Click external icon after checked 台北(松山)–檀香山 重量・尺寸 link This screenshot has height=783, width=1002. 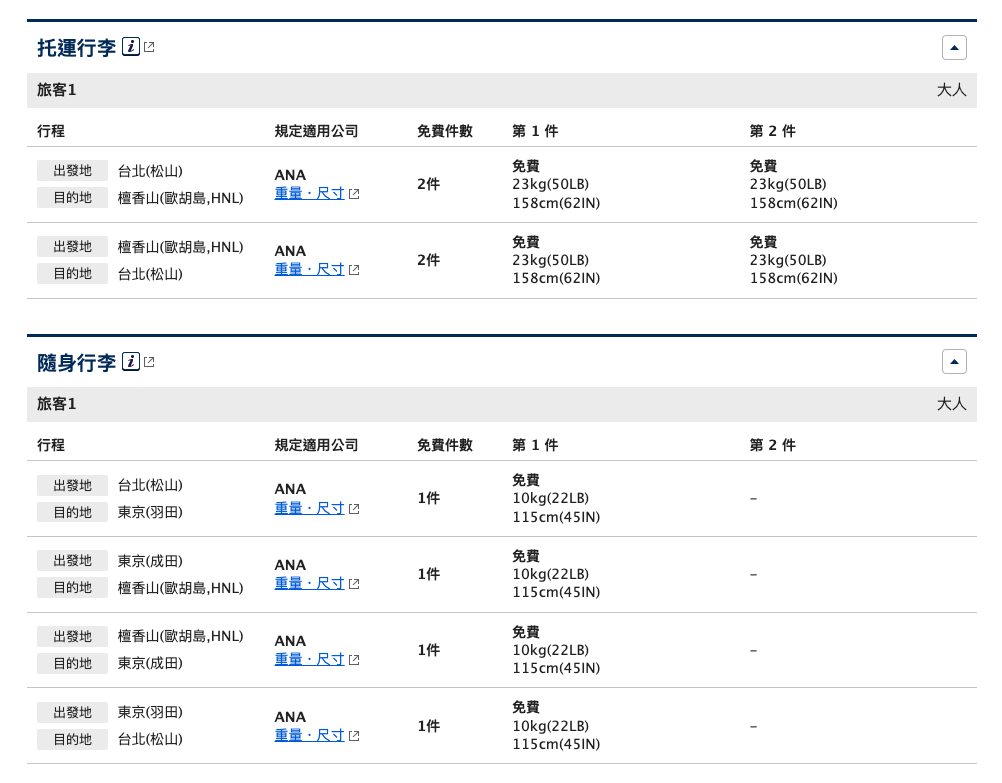coord(354,194)
